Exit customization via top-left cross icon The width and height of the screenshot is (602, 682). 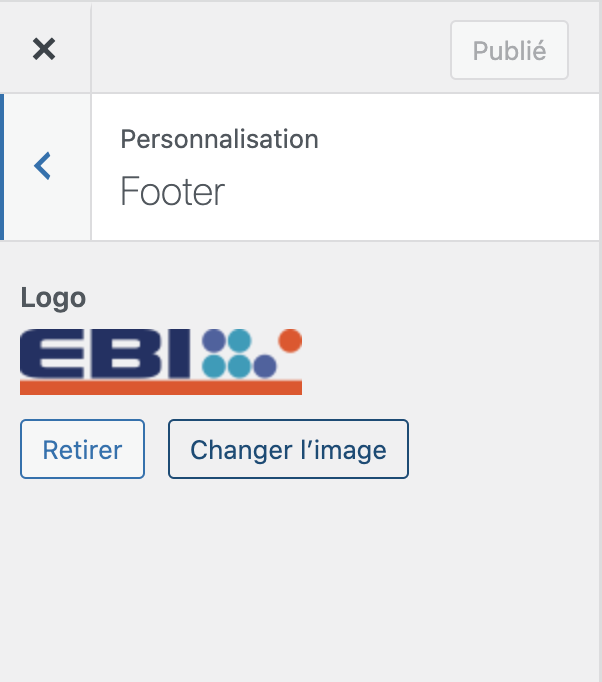tap(44, 48)
